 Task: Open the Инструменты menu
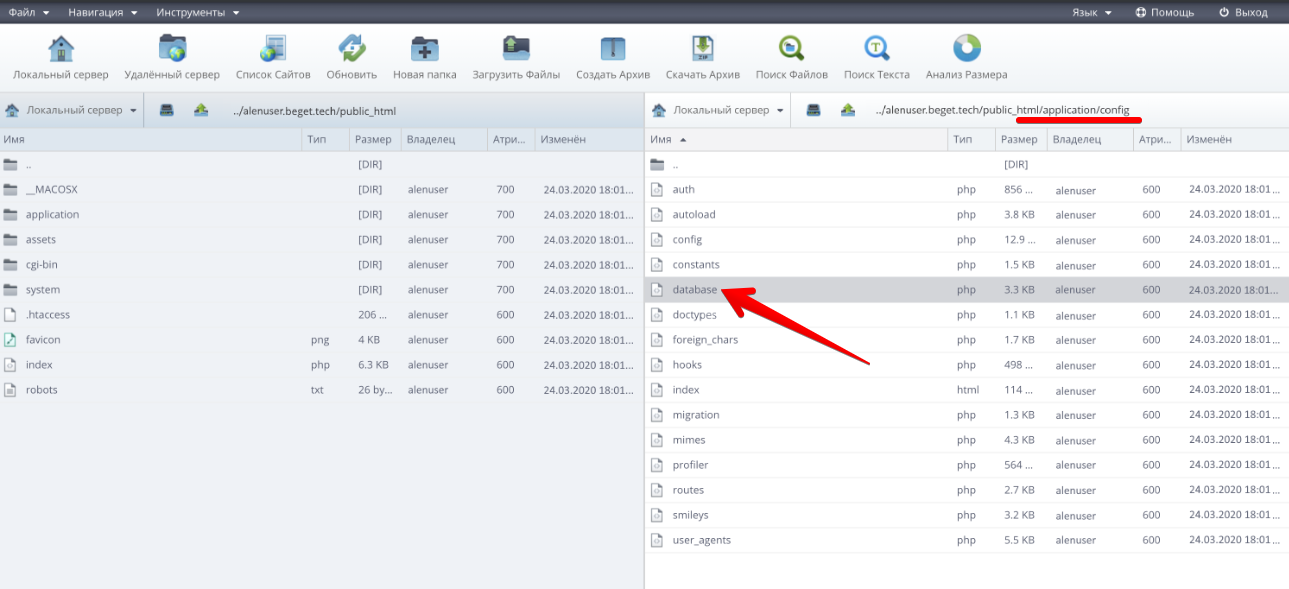pyautogui.click(x=198, y=12)
